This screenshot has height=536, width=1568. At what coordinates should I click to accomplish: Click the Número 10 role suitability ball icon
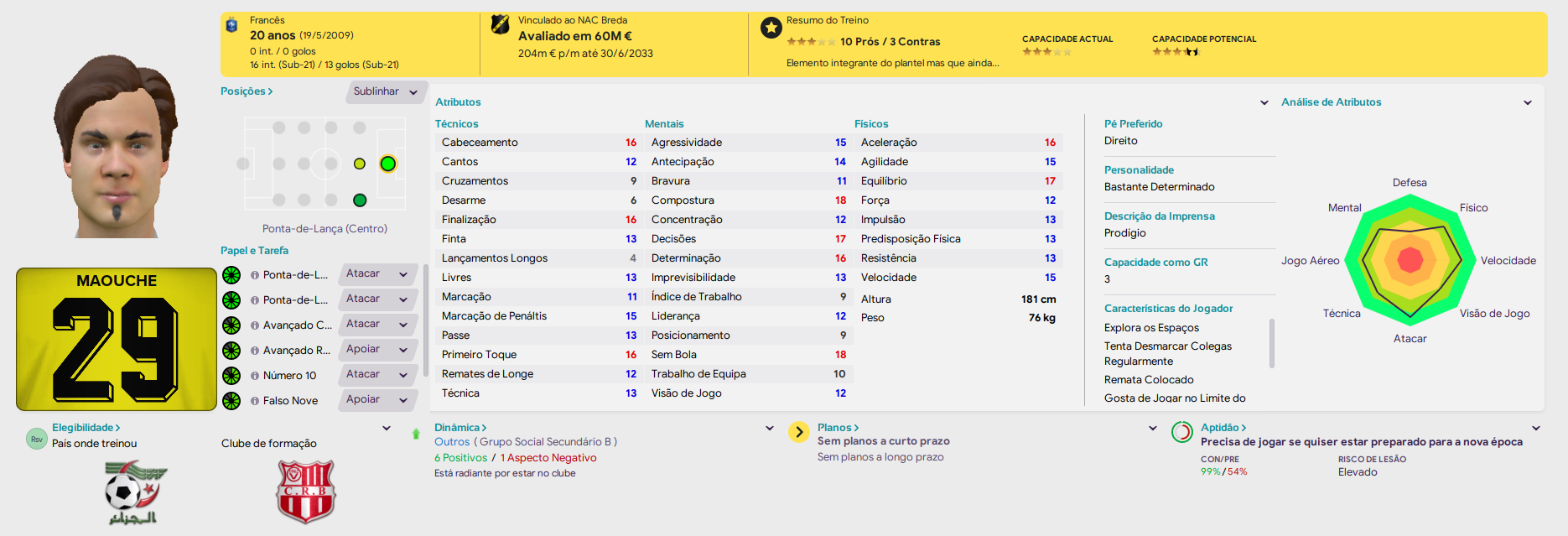[231, 376]
